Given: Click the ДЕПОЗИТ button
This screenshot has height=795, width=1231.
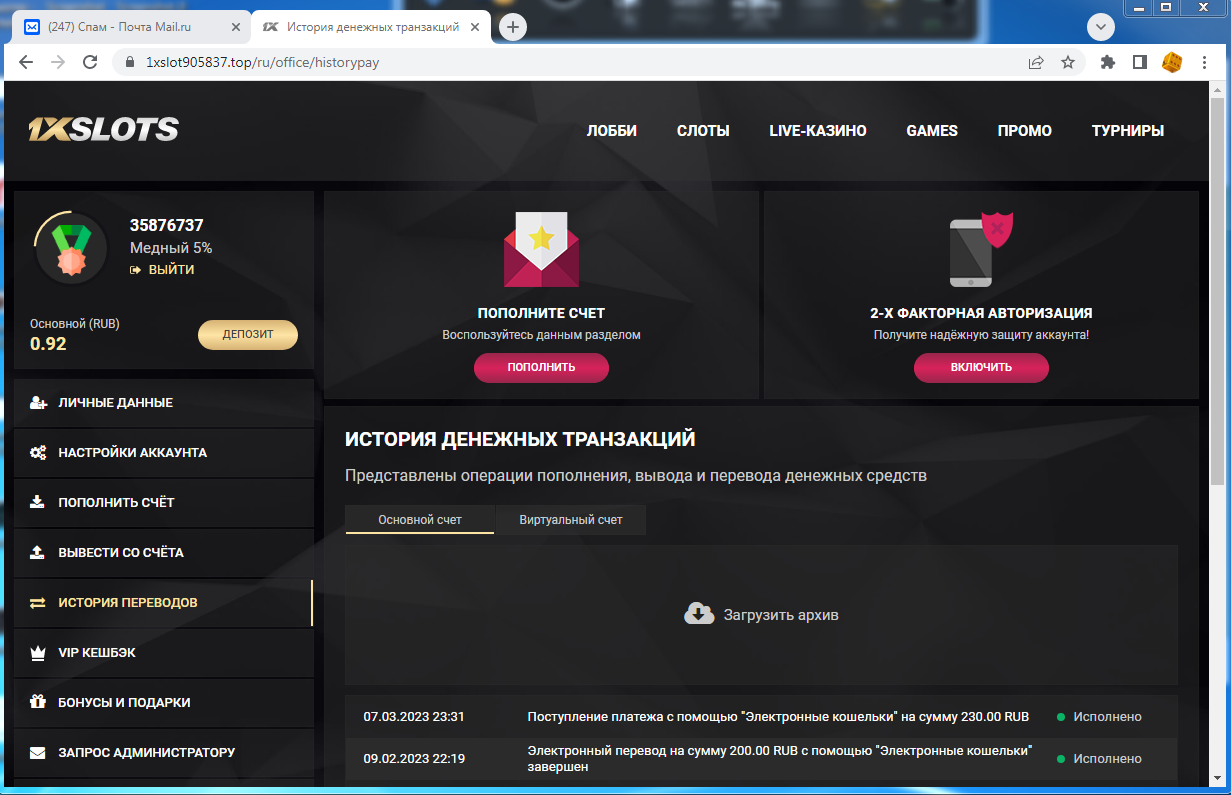Looking at the screenshot, I should (x=248, y=335).
